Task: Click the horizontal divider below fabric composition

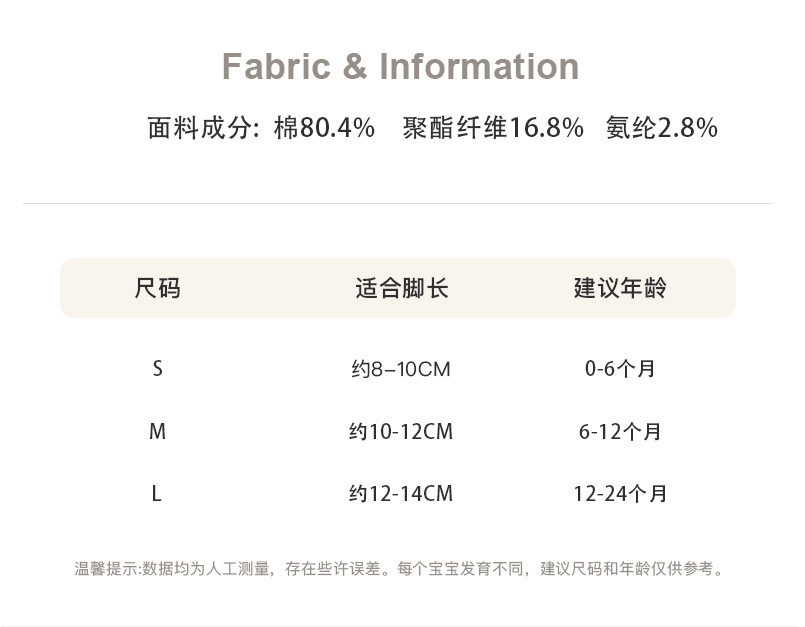Action: pyautogui.click(x=398, y=204)
